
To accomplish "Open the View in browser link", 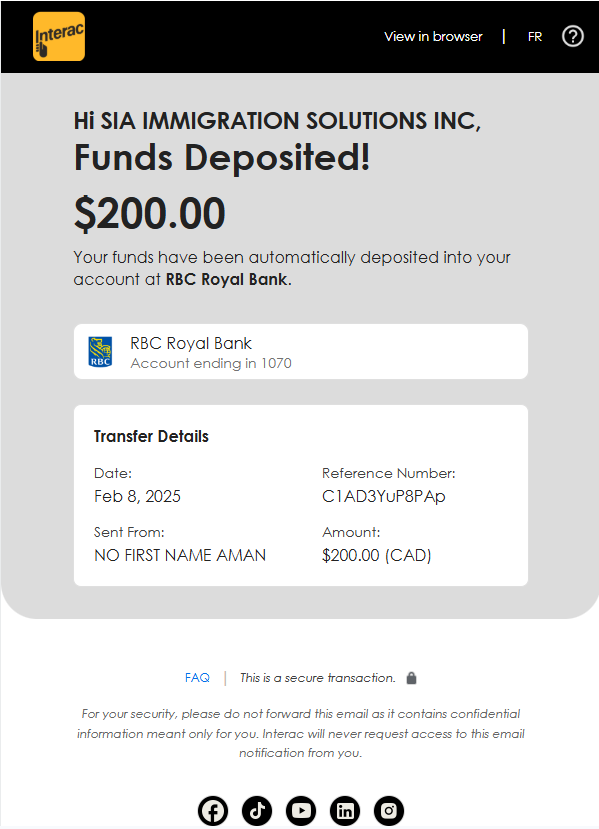I will click(x=433, y=36).
